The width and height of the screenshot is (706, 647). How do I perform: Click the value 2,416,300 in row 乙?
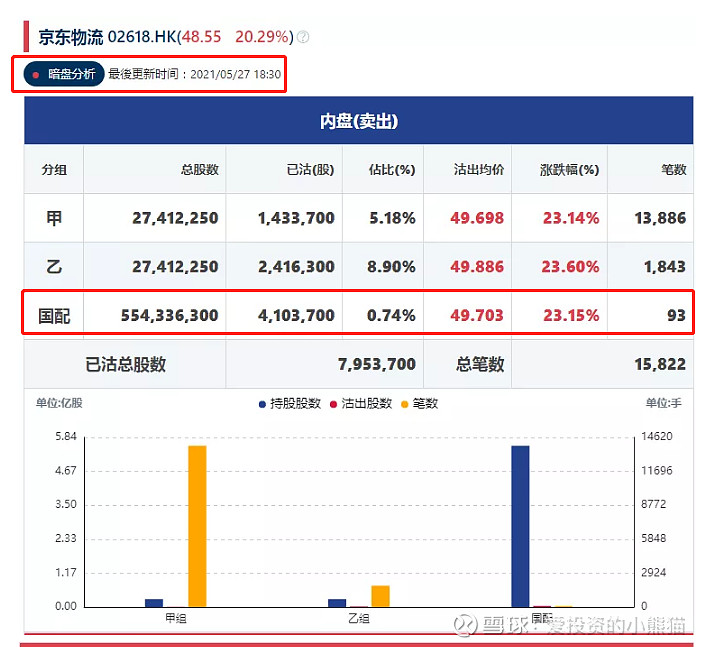[x=296, y=267]
